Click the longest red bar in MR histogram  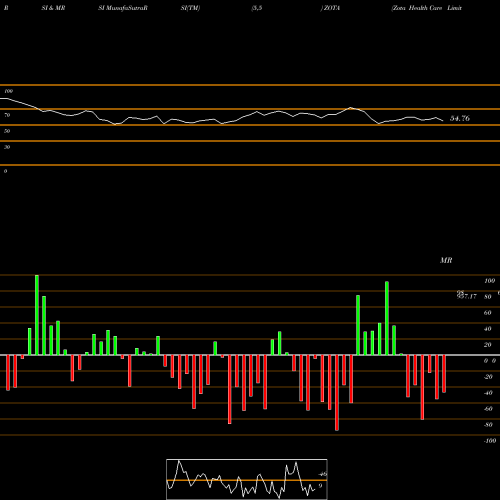pyautogui.click(x=337, y=393)
